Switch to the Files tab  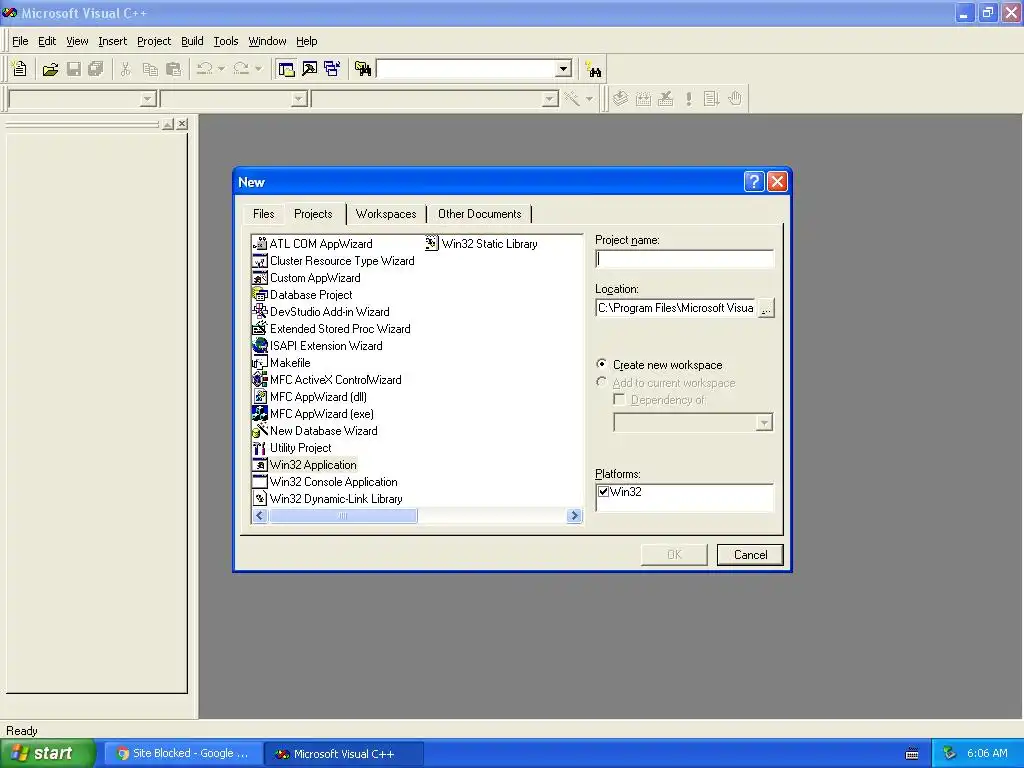263,214
